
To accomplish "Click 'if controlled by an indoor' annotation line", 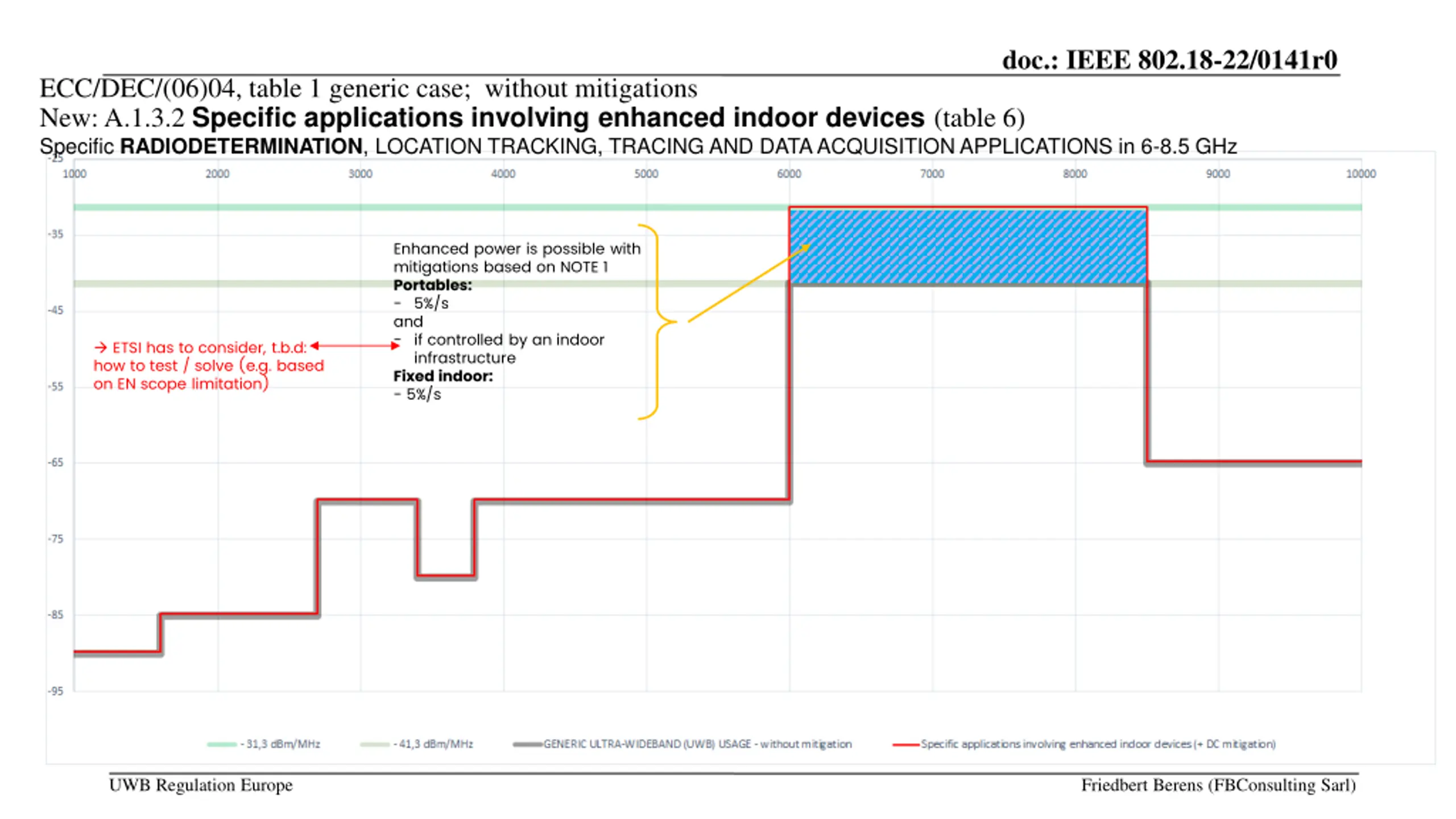I will click(x=508, y=340).
